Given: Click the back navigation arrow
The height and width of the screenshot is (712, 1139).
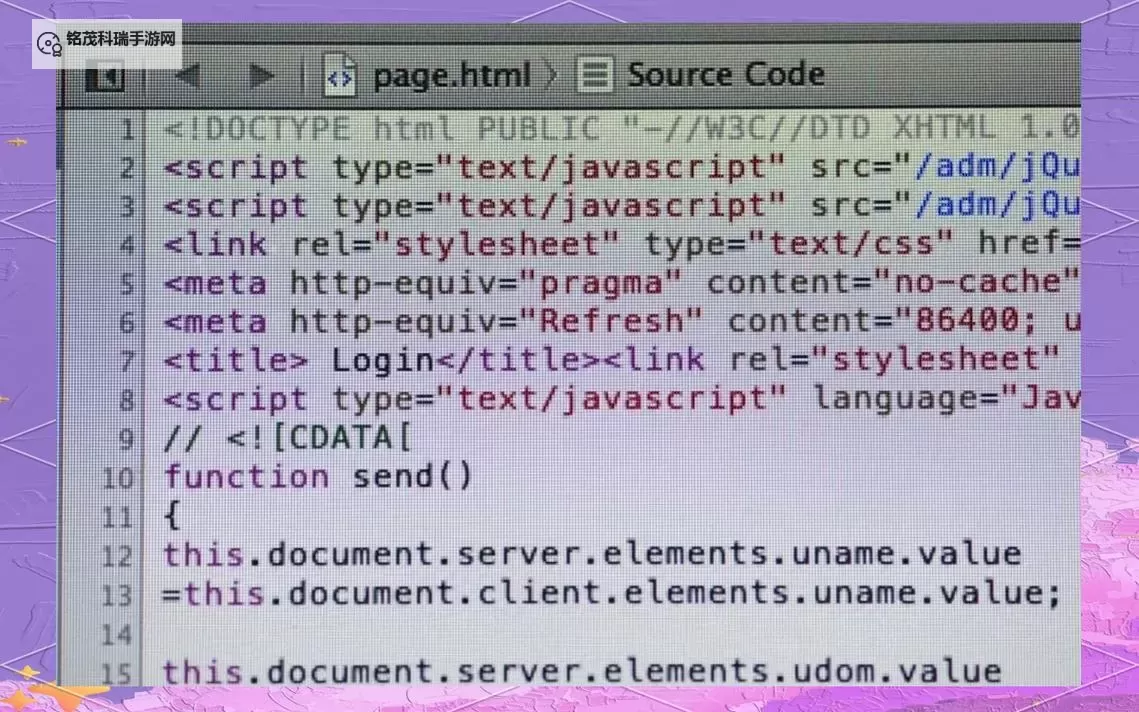Looking at the screenshot, I should click(x=187, y=76).
